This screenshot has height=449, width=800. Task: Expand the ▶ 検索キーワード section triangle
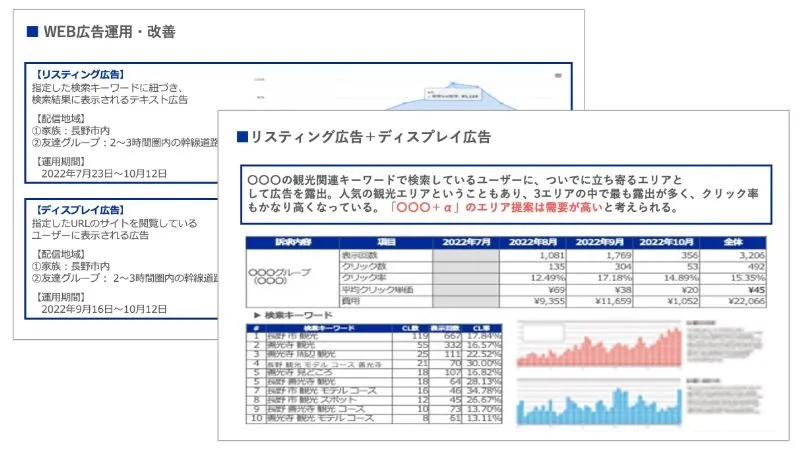tap(257, 315)
